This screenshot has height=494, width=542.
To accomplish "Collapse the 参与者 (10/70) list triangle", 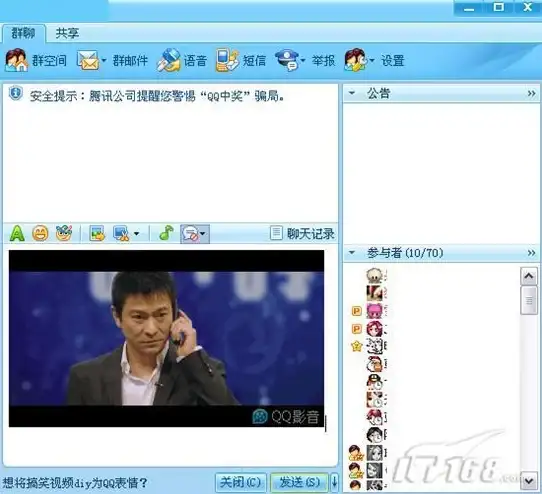I will point(352,253).
